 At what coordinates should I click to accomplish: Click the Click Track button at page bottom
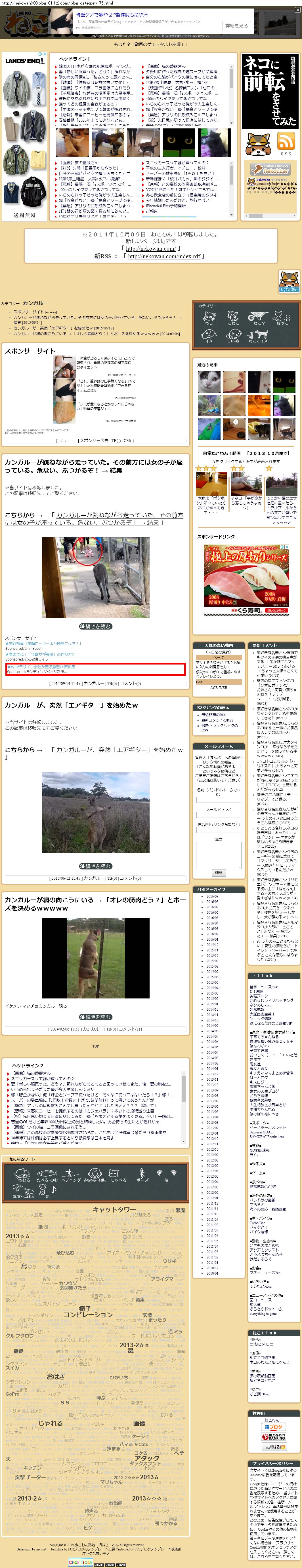(80, 1562)
